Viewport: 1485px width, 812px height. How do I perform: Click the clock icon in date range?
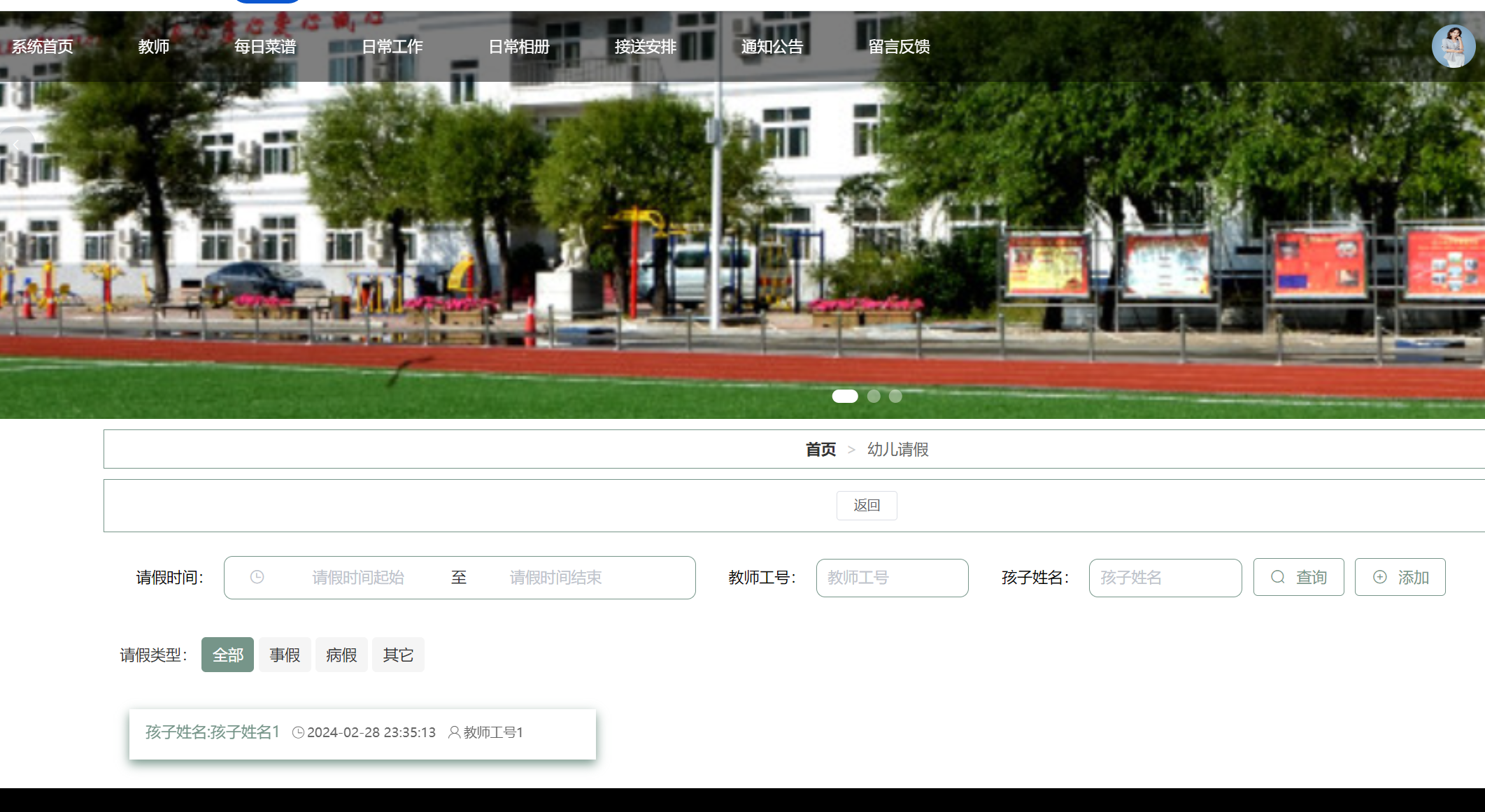point(257,577)
